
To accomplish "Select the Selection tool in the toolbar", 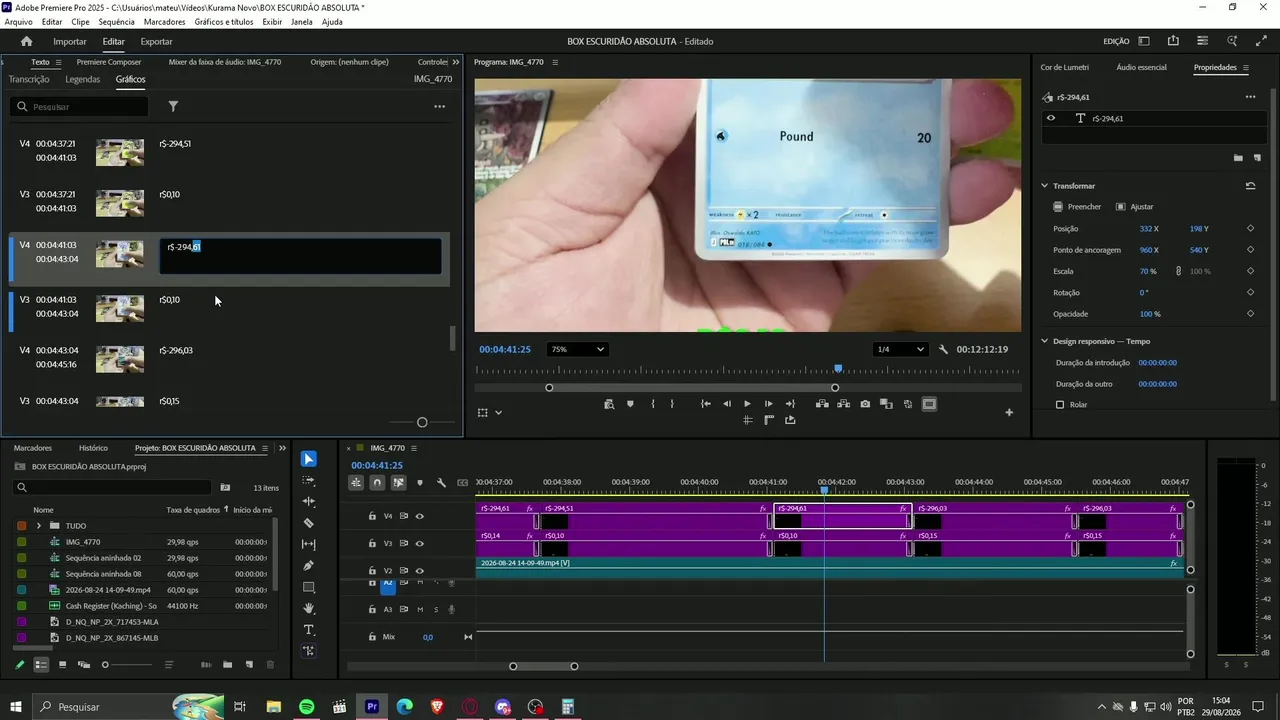I will click(x=309, y=459).
